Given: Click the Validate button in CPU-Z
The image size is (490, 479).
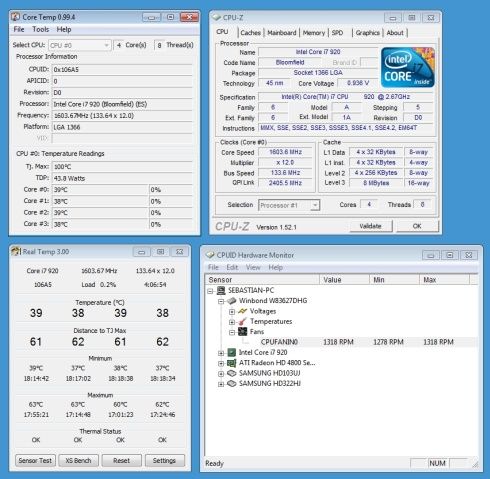Looking at the screenshot, I should (371, 226).
